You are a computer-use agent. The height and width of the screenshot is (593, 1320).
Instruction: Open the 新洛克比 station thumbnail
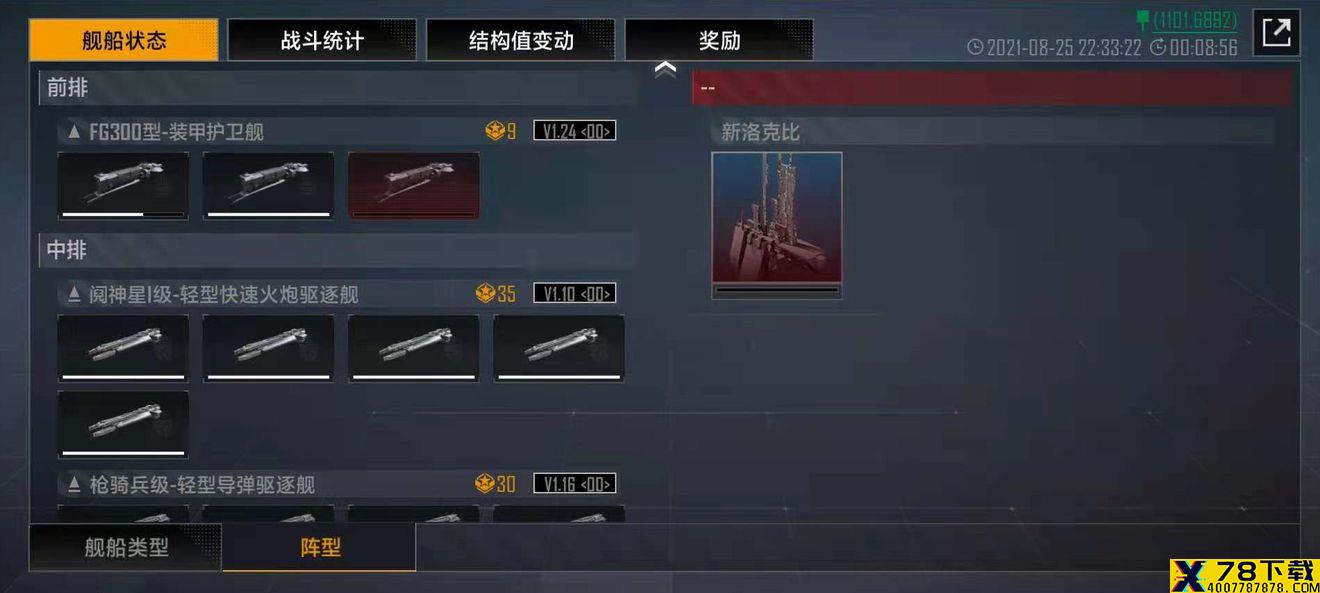pos(777,218)
